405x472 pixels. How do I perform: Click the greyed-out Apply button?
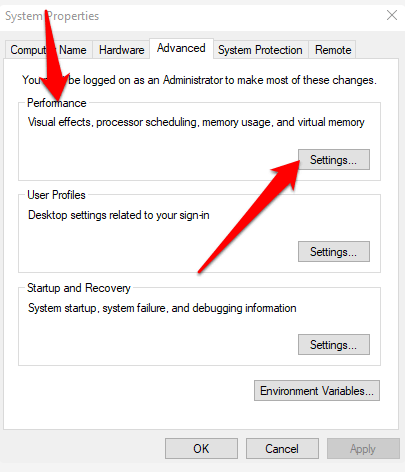pyautogui.click(x=363, y=449)
